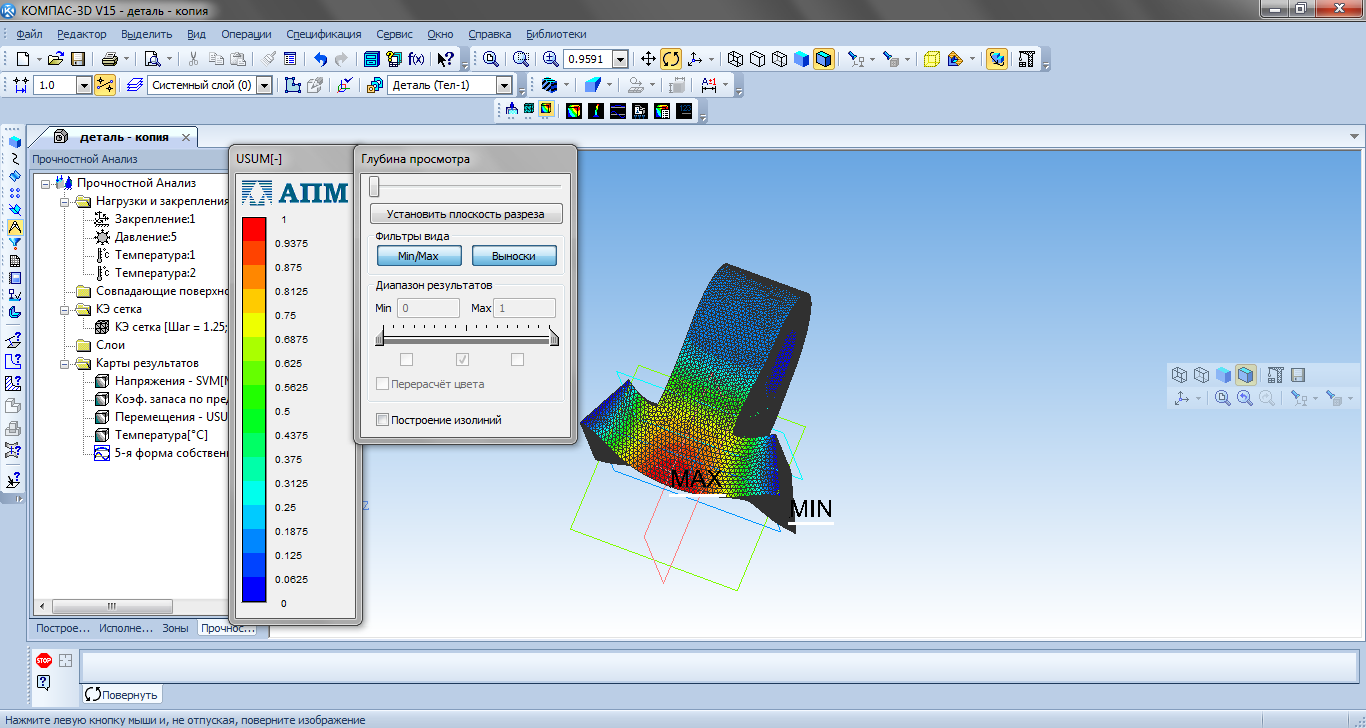Toggle the Min/Max view filter

[418, 256]
